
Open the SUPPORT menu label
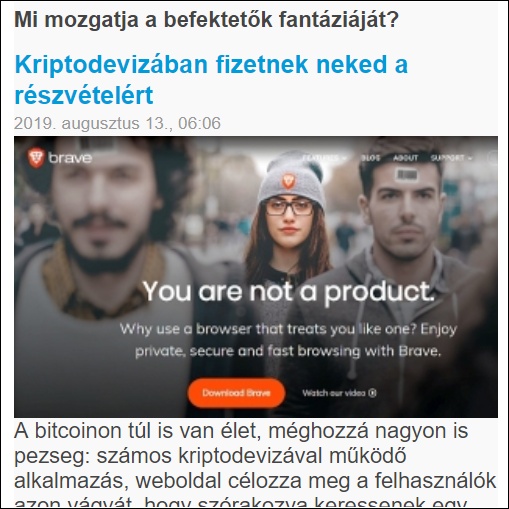pyautogui.click(x=448, y=158)
